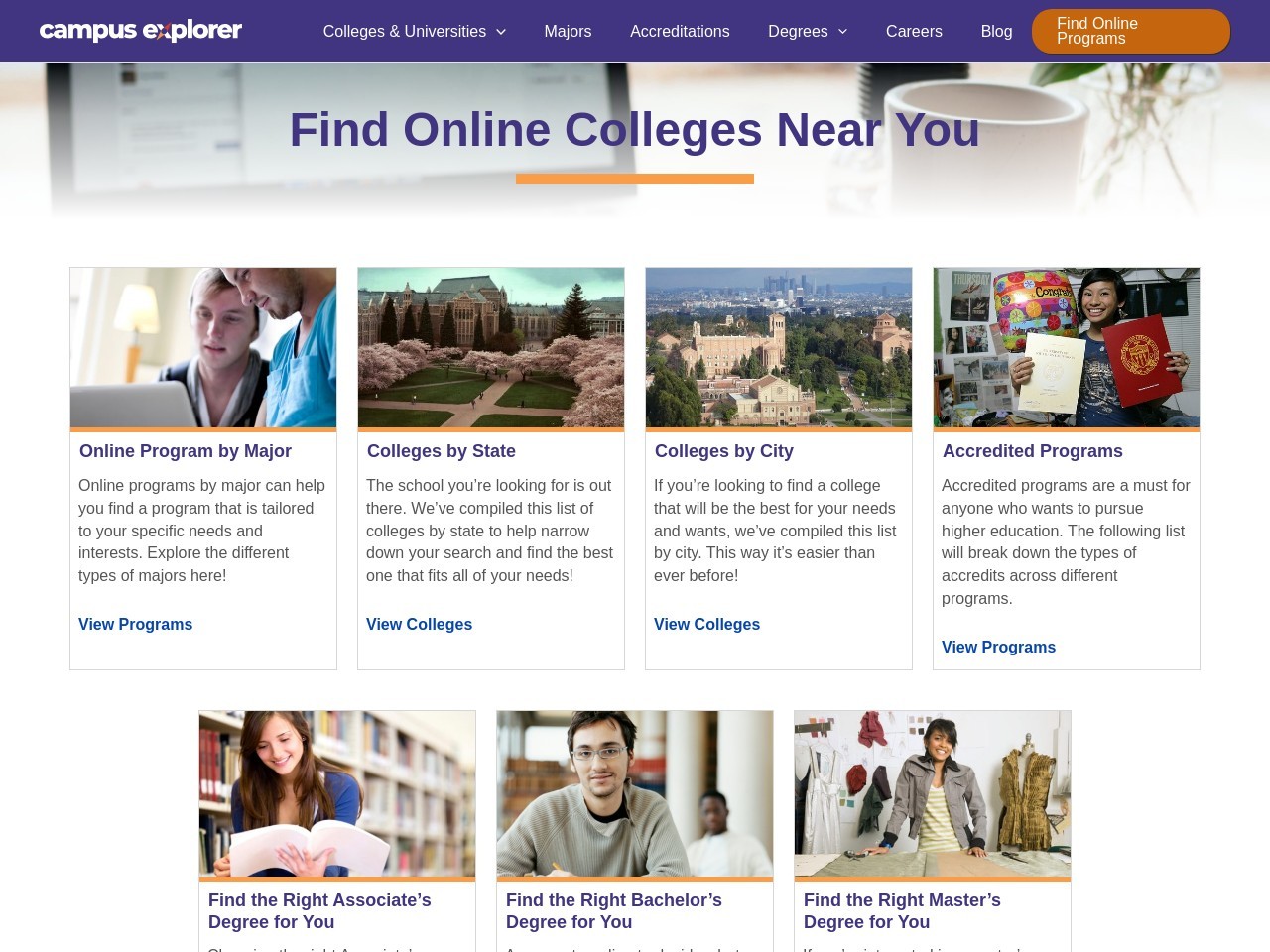Open Find the Right Associate's Degree heading
Screen dimensions: 1270x952
(x=319, y=911)
